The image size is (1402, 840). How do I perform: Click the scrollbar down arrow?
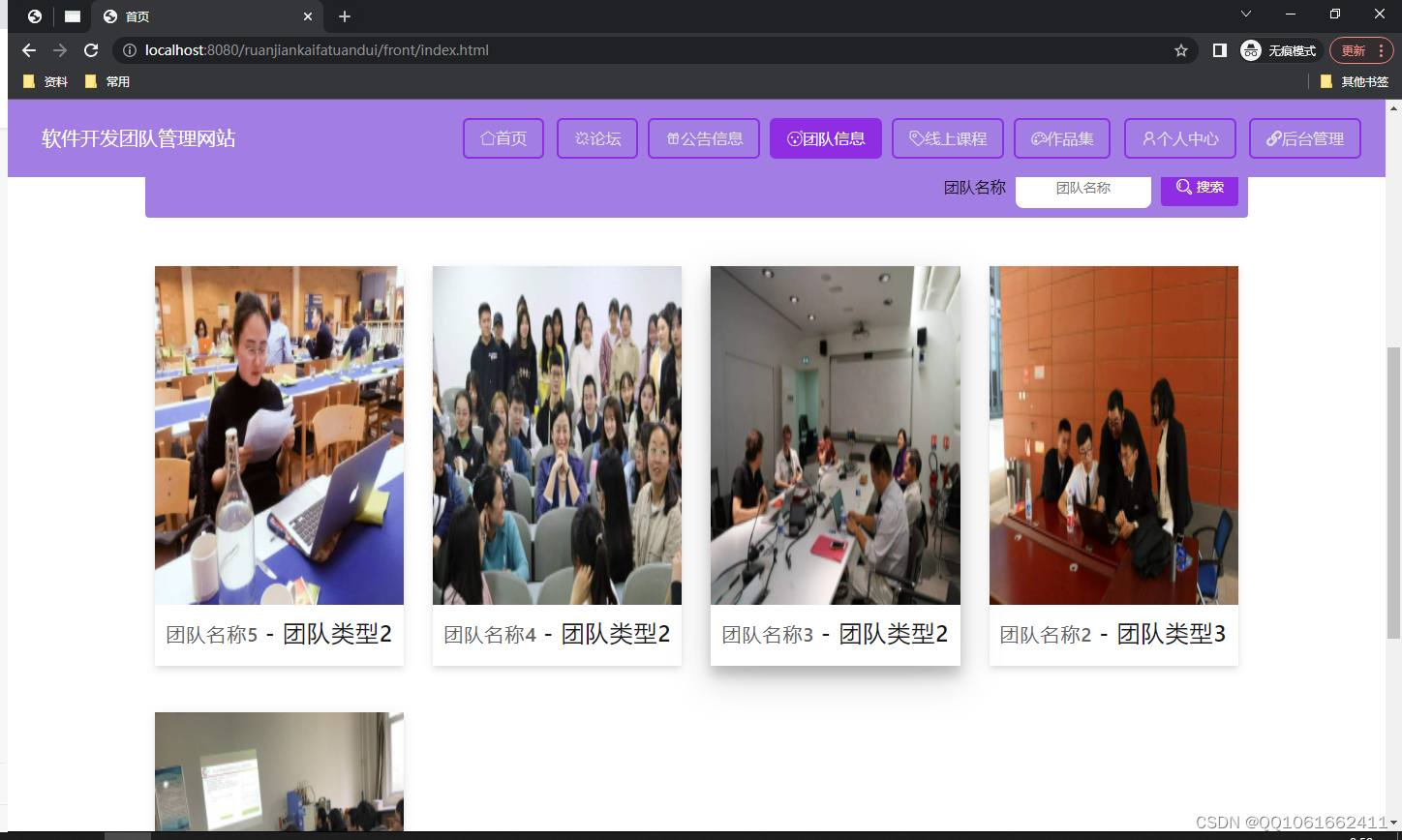(x=1394, y=824)
